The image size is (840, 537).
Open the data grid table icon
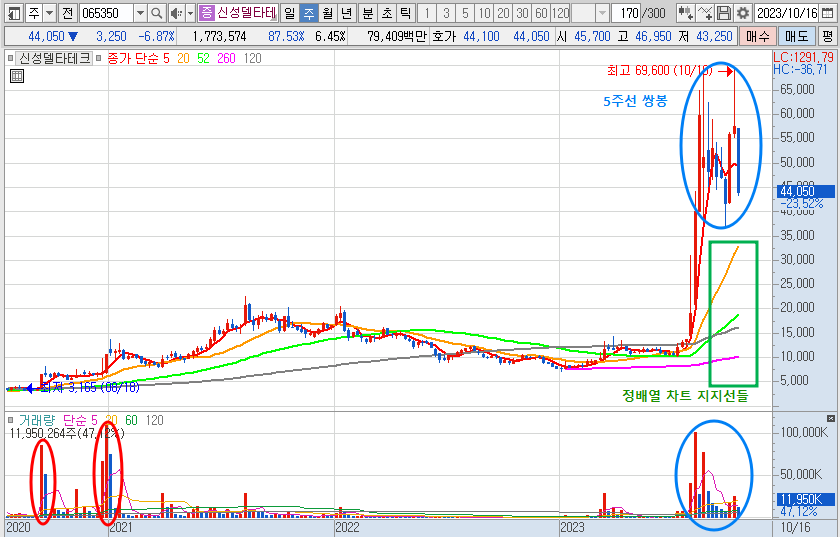pyautogui.click(x=17, y=76)
